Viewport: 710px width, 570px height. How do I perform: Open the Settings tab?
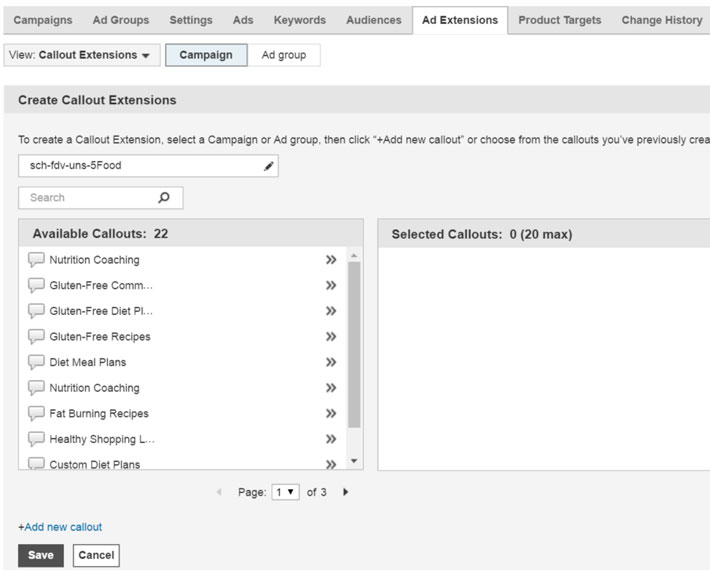pyautogui.click(x=191, y=20)
